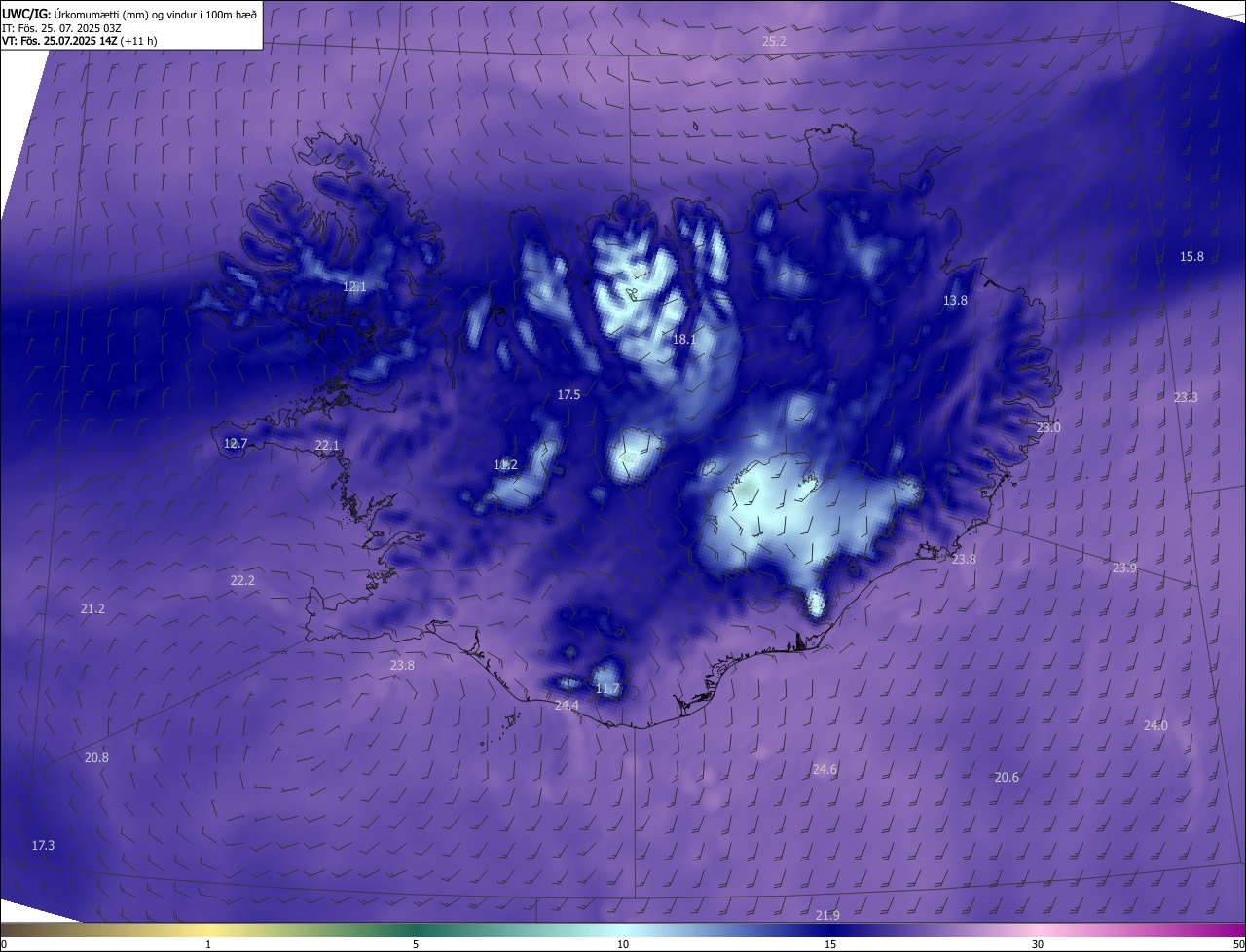
Task: Click the 25.2 value on the map
Action: pos(774,42)
